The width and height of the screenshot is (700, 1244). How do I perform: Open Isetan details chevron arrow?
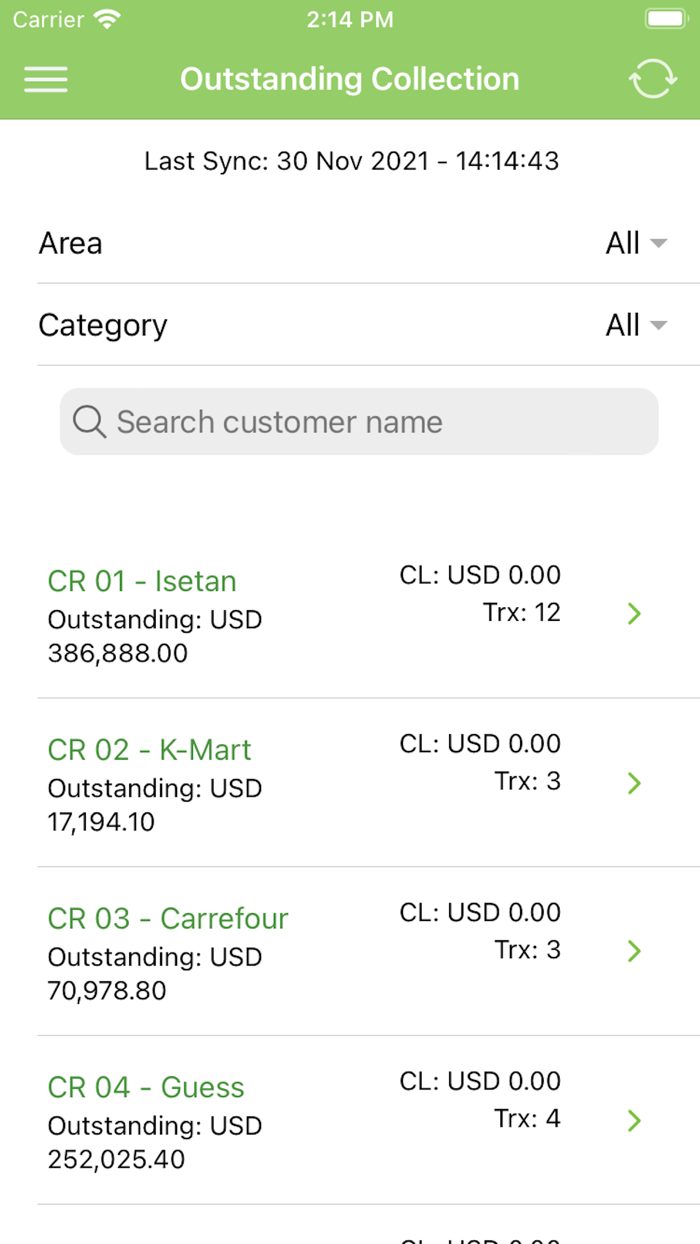tap(633, 614)
